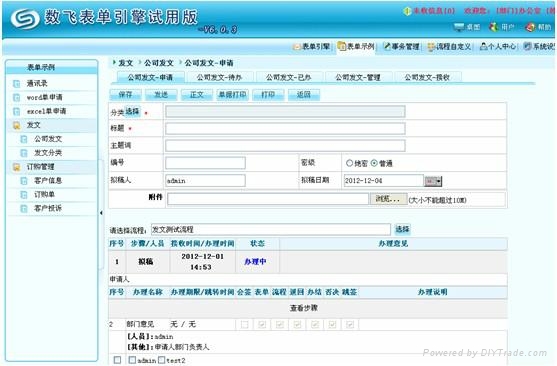557x366 pixels.
Task: Click the 公司发文 breadcrumb link
Action: 158,63
